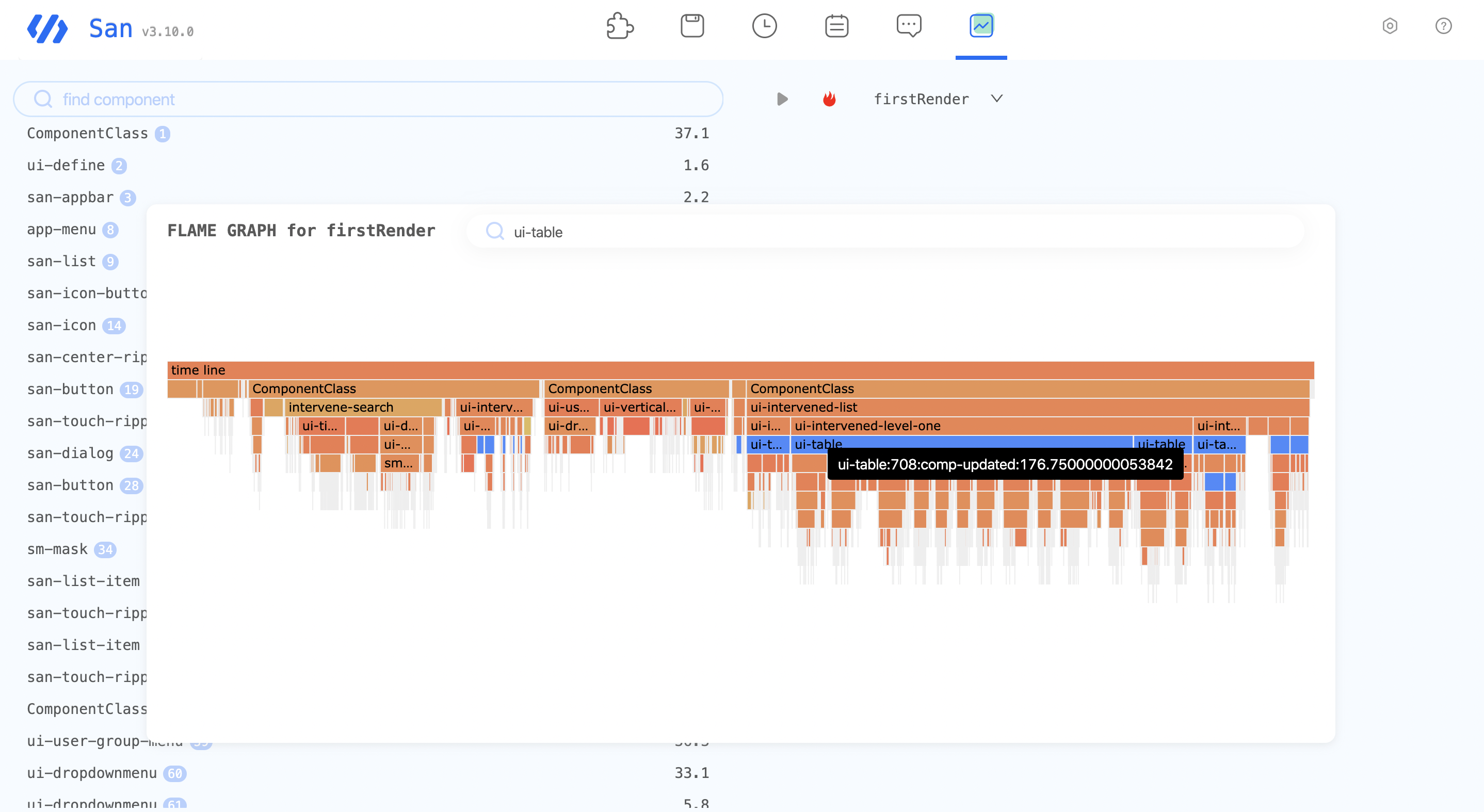Open the help question-mark icon
The image size is (1484, 812).
(1443, 26)
